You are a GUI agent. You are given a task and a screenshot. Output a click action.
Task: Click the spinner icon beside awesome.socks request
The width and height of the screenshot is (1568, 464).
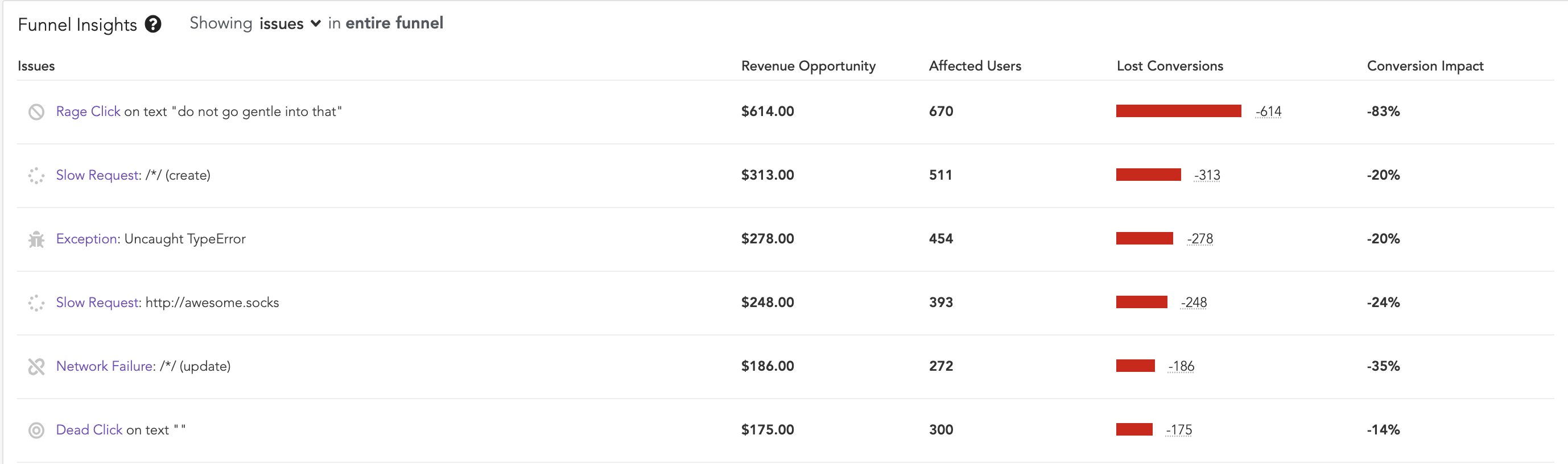click(x=36, y=303)
